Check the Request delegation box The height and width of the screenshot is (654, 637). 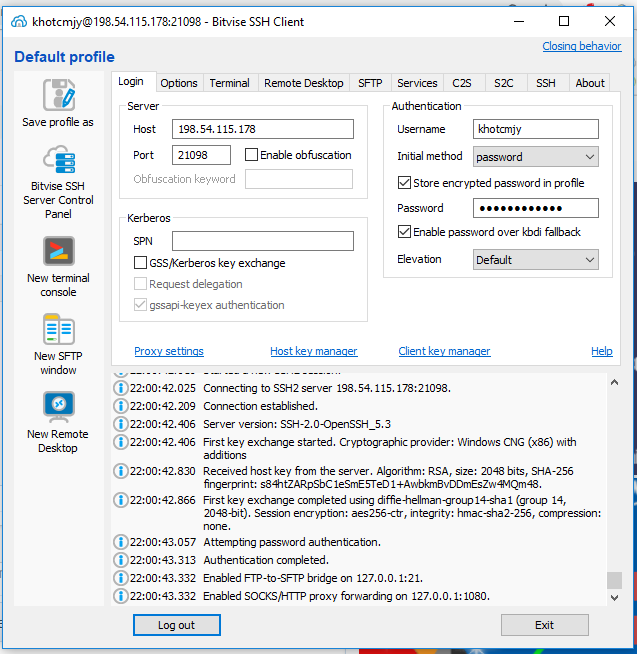pos(140,284)
